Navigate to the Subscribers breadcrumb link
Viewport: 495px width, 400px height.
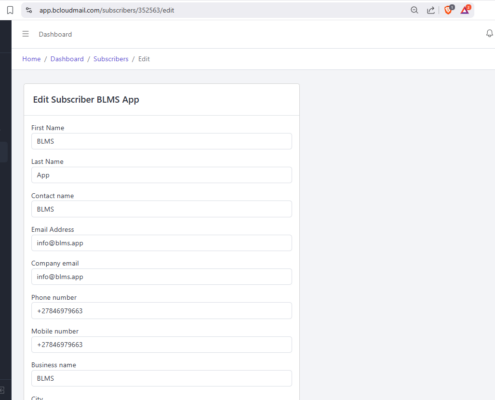111,59
